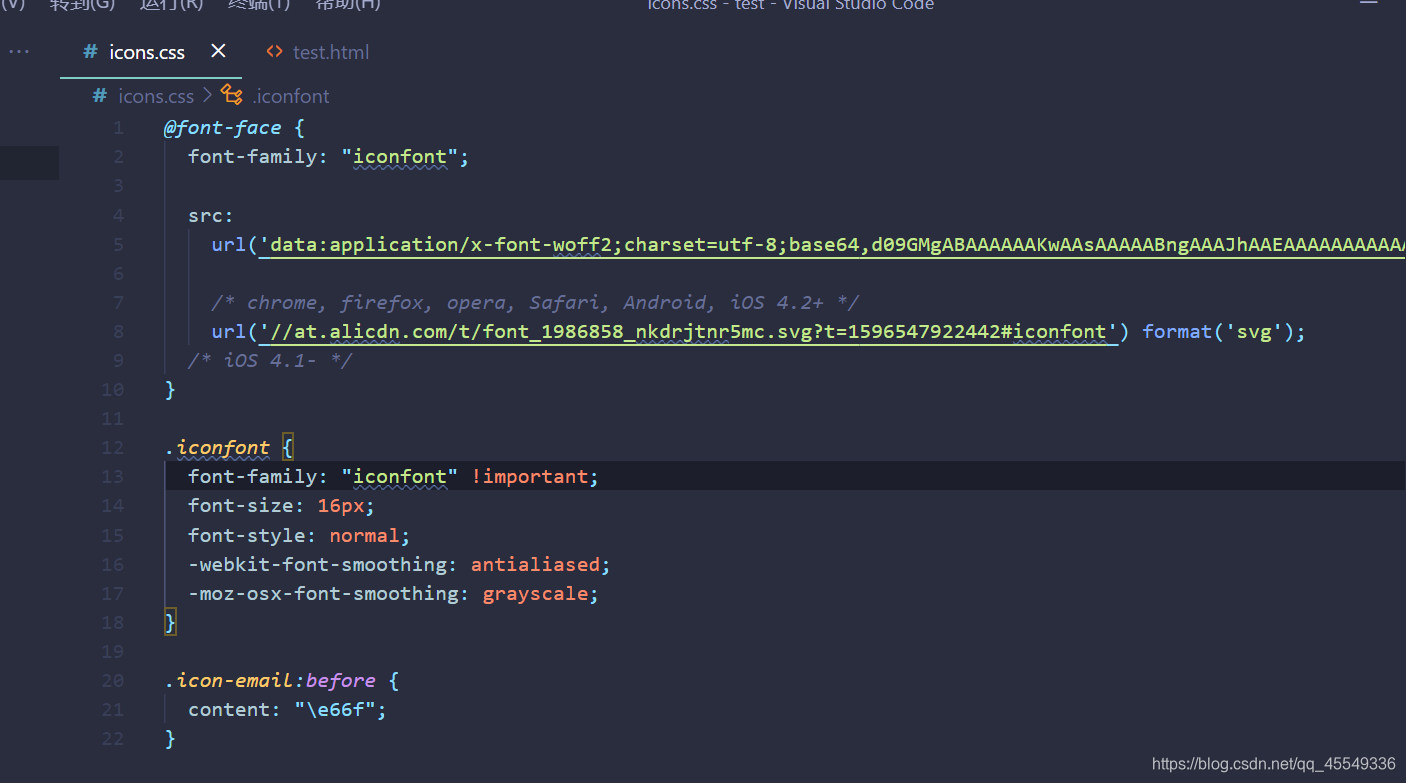Open the sidebar ellipsis more actions menu

(x=19, y=52)
